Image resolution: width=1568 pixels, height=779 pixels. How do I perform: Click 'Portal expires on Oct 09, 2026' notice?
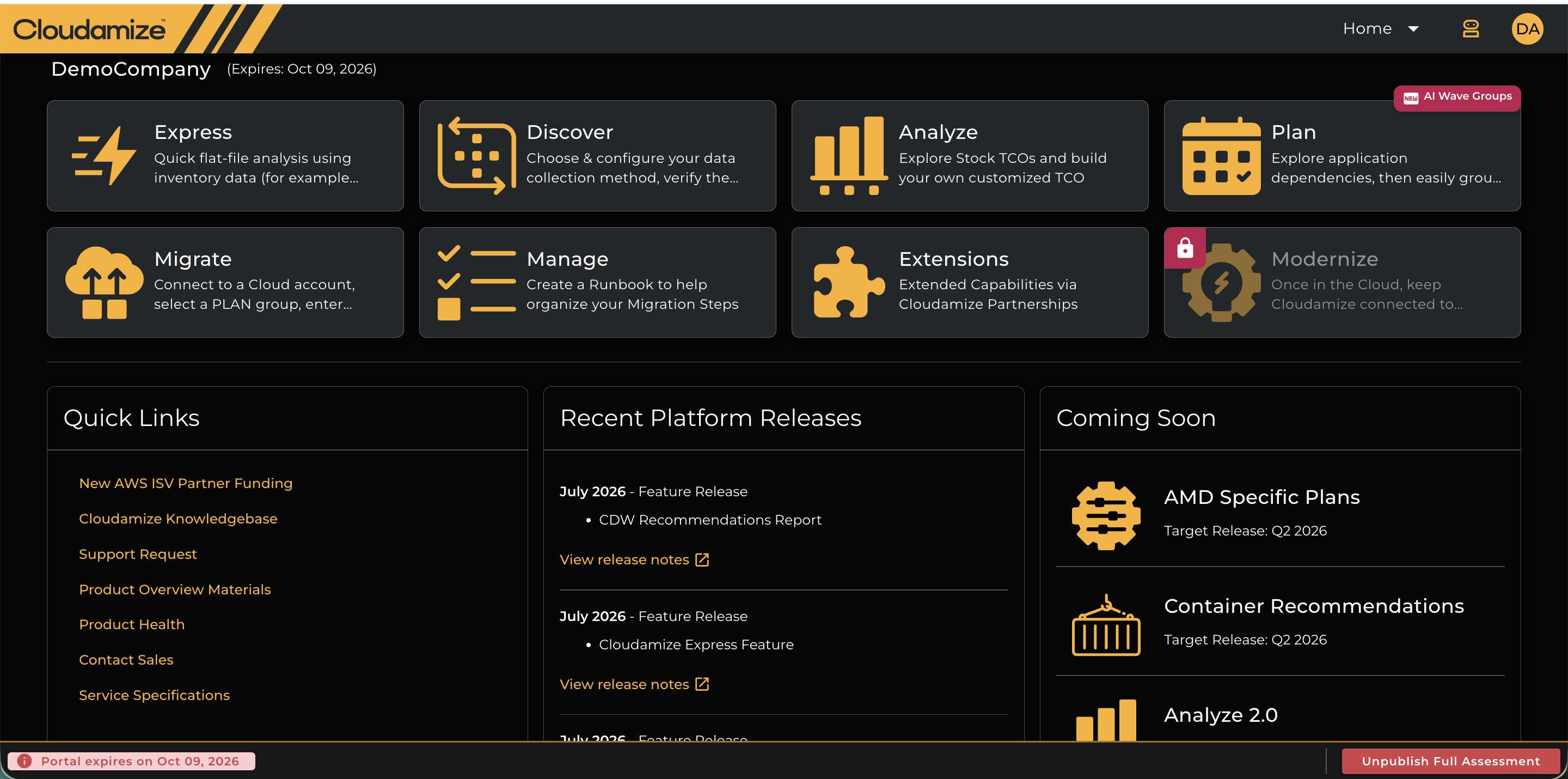(x=131, y=760)
